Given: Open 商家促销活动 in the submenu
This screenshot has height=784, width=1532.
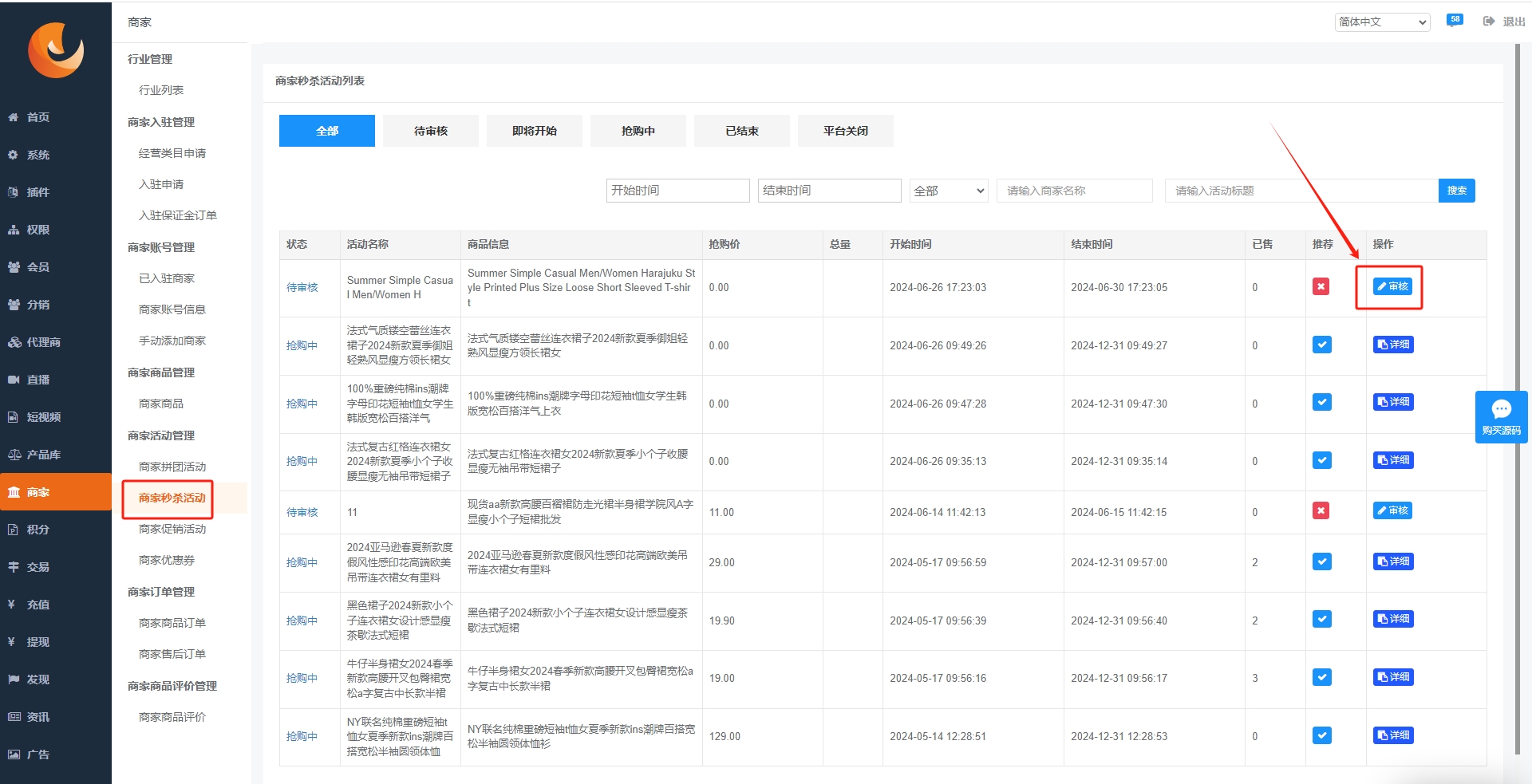Looking at the screenshot, I should pos(172,529).
